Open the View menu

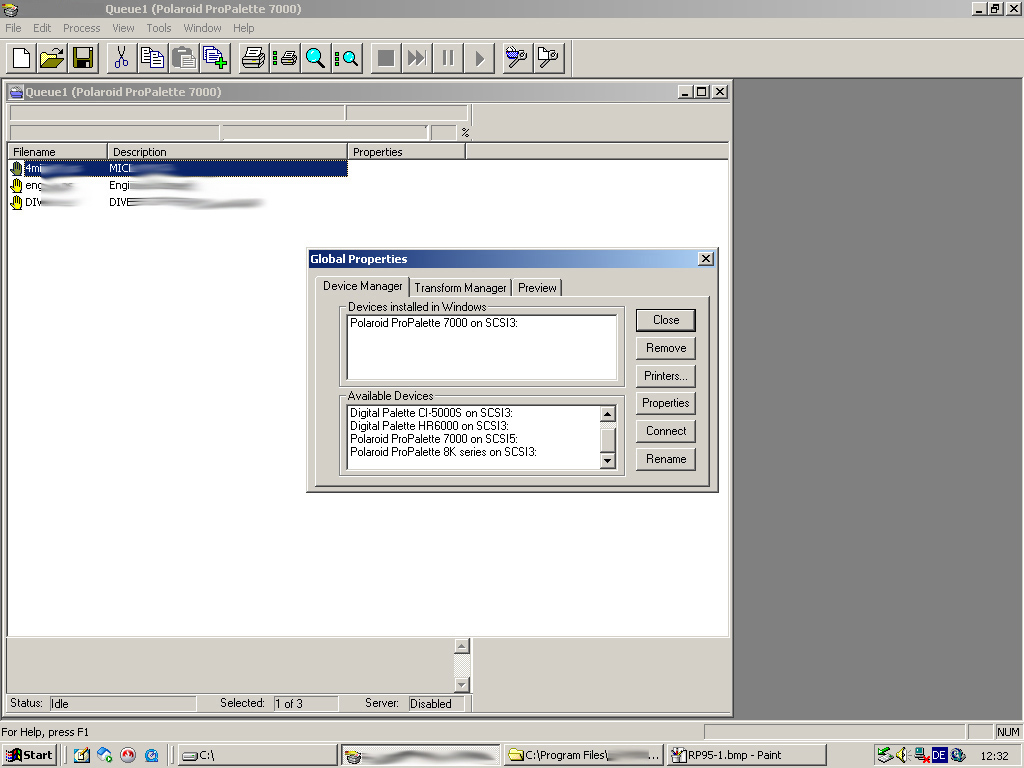click(x=123, y=28)
